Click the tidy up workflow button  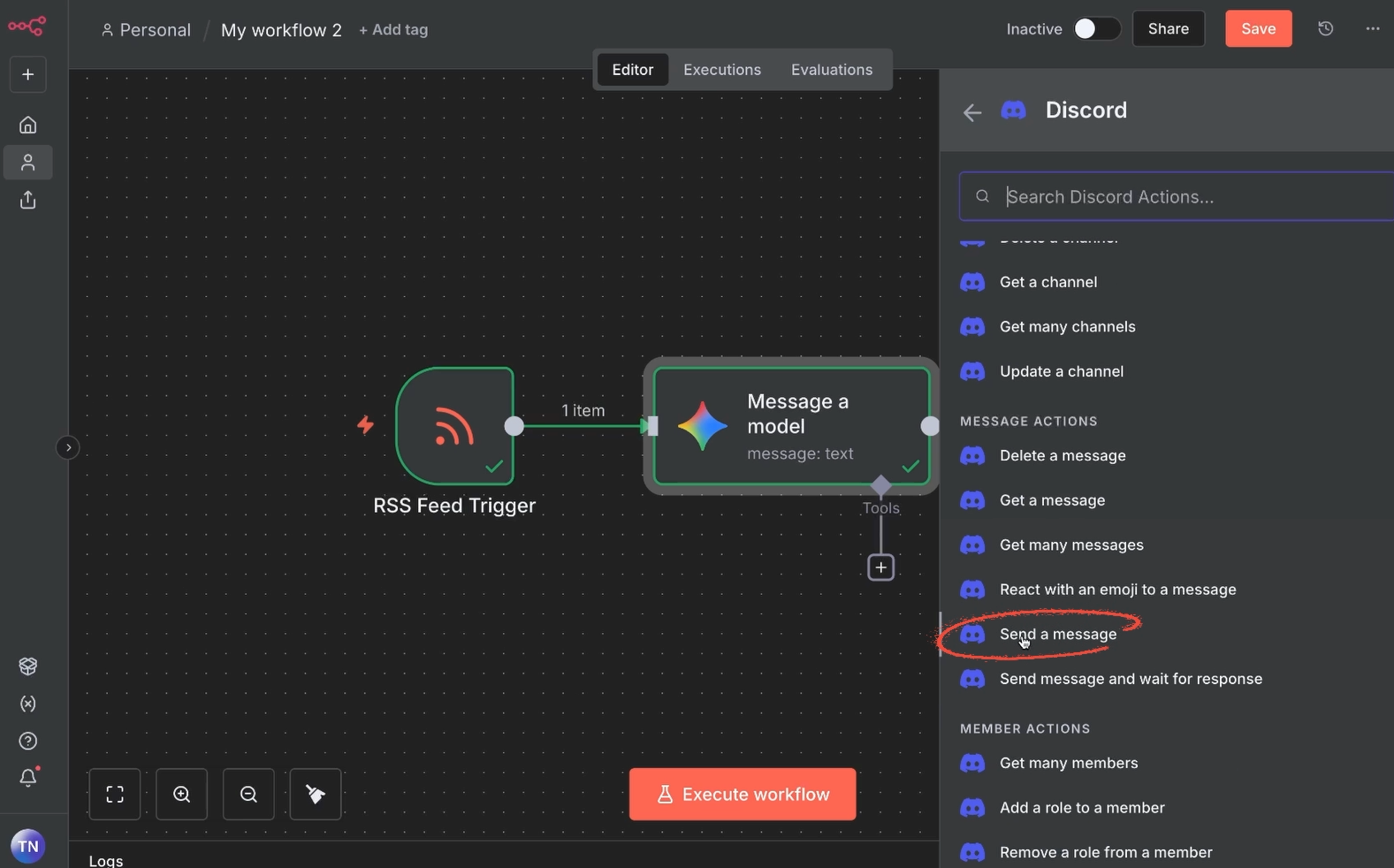[316, 795]
